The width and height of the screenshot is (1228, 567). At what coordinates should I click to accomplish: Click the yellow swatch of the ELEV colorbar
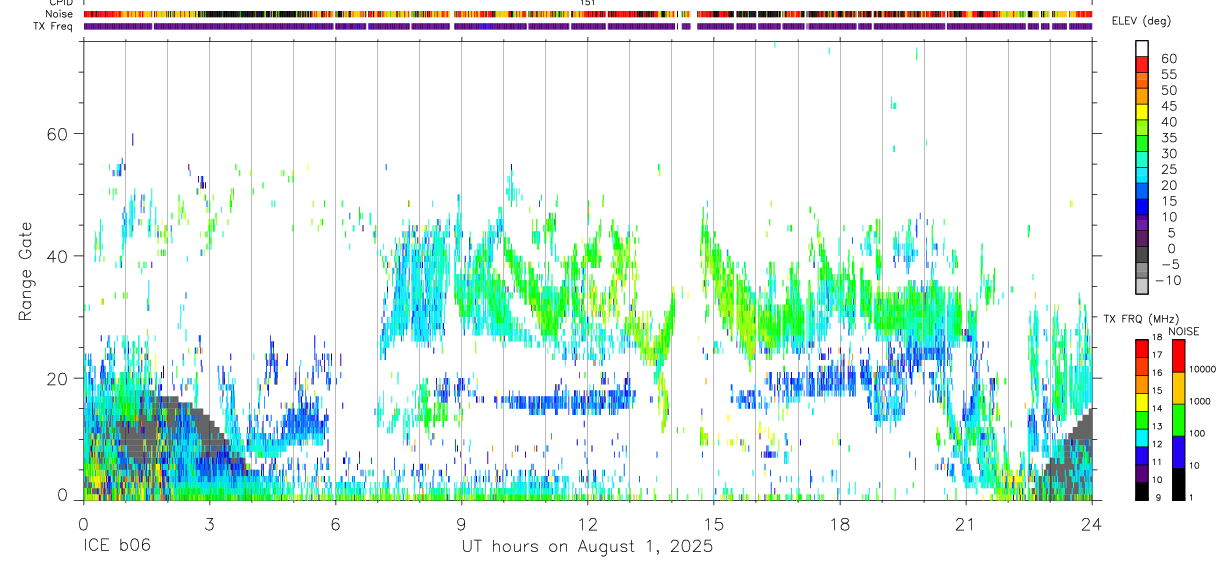[1143, 111]
